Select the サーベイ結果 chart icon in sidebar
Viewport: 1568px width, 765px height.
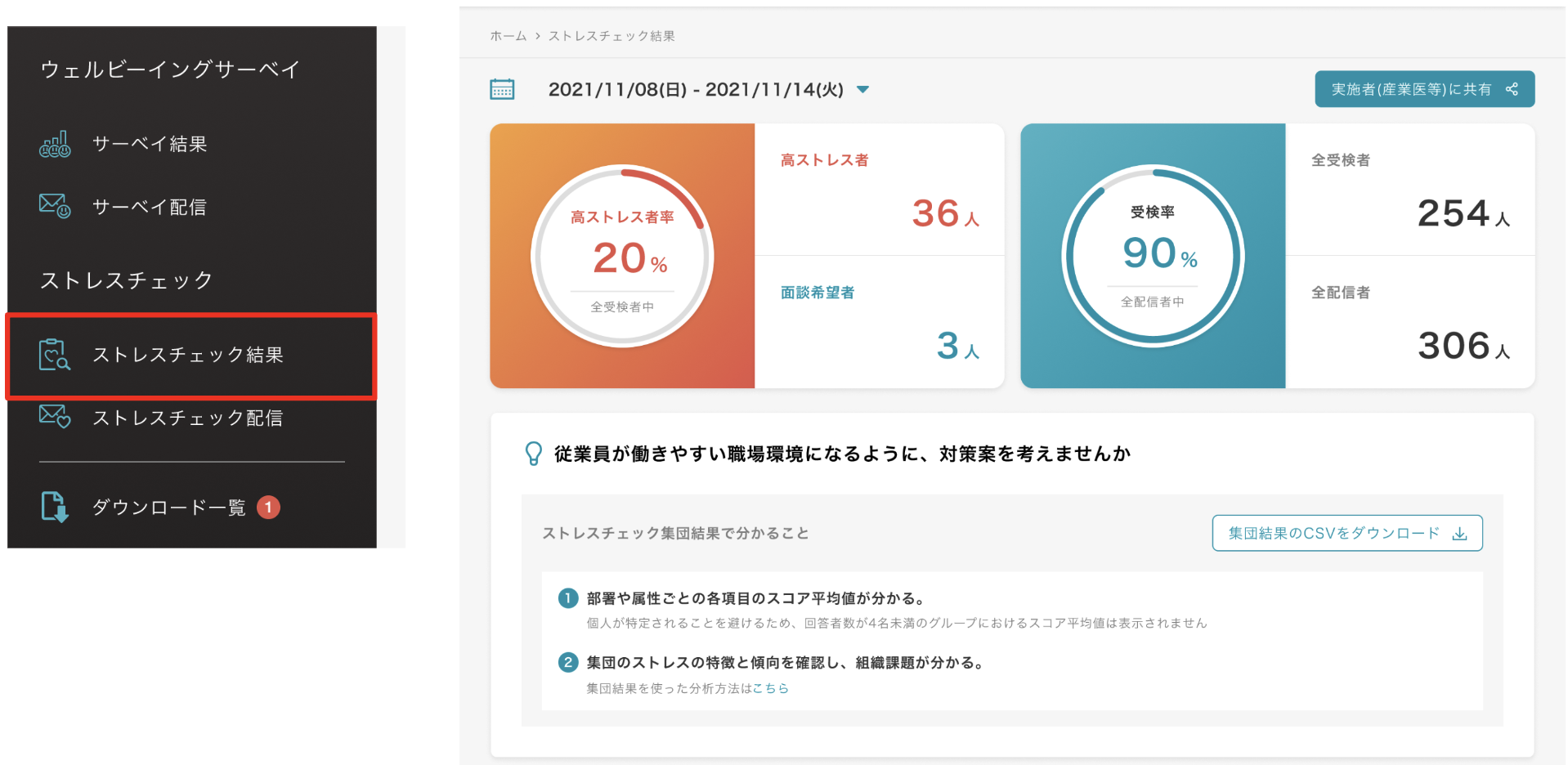[x=54, y=144]
